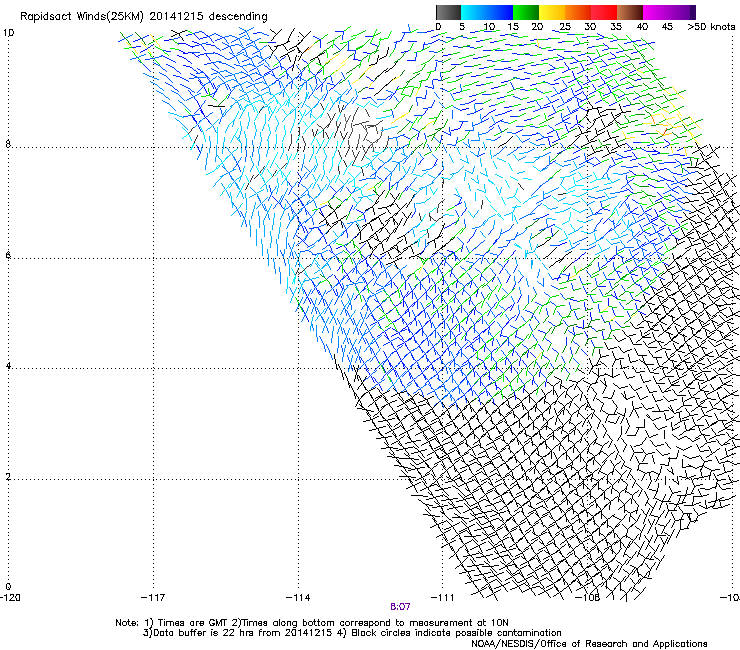Click the yellow 20-25 knots legend band
The width and height of the screenshot is (740, 650).
(x=552, y=12)
